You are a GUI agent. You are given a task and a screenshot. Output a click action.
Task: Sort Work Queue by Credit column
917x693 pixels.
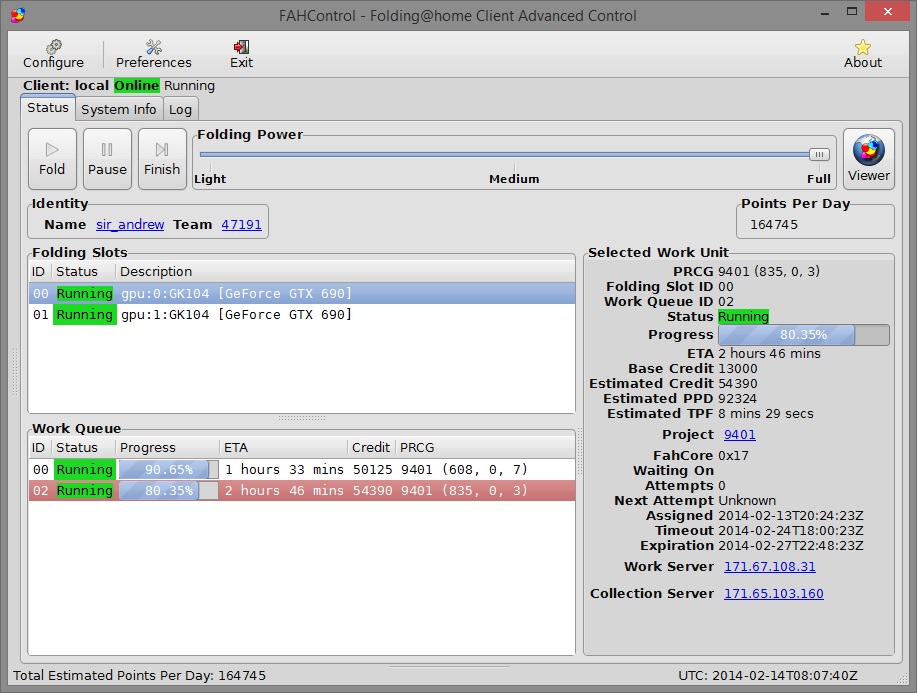tap(371, 447)
